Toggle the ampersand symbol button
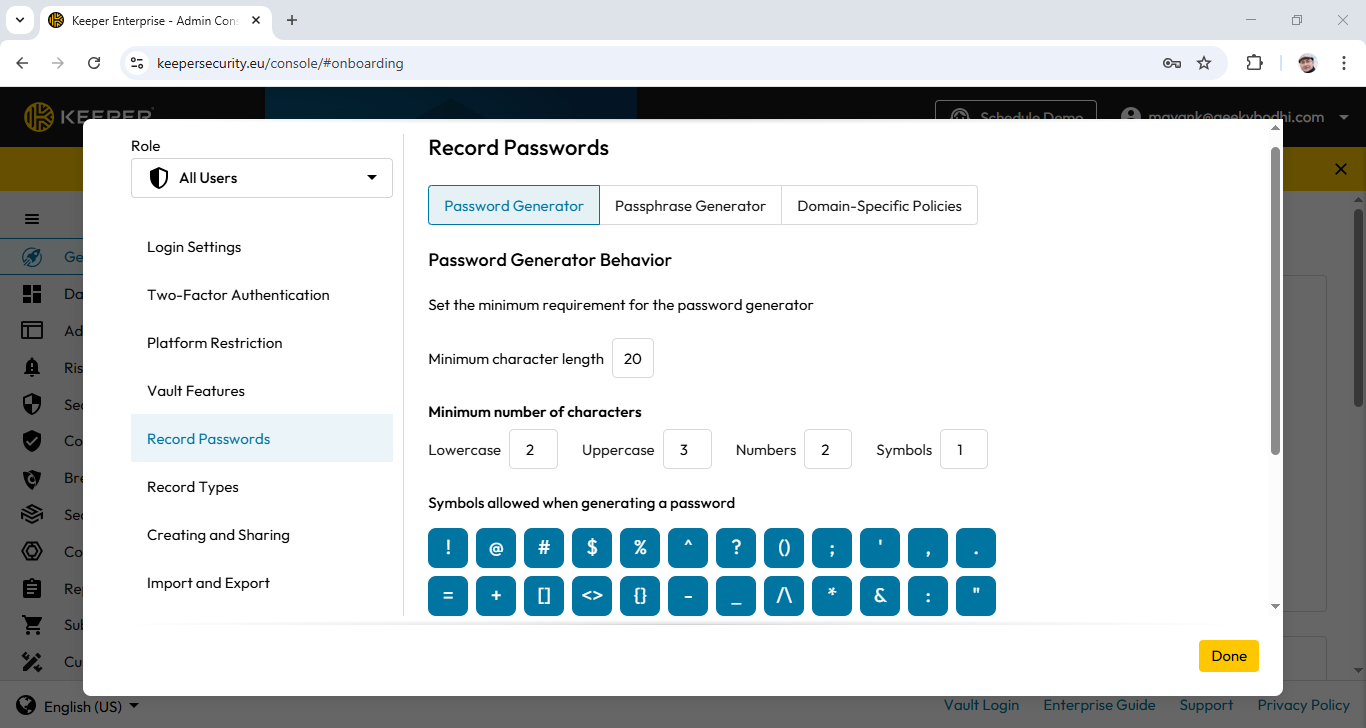Image resolution: width=1366 pixels, height=728 pixels. [x=880, y=596]
